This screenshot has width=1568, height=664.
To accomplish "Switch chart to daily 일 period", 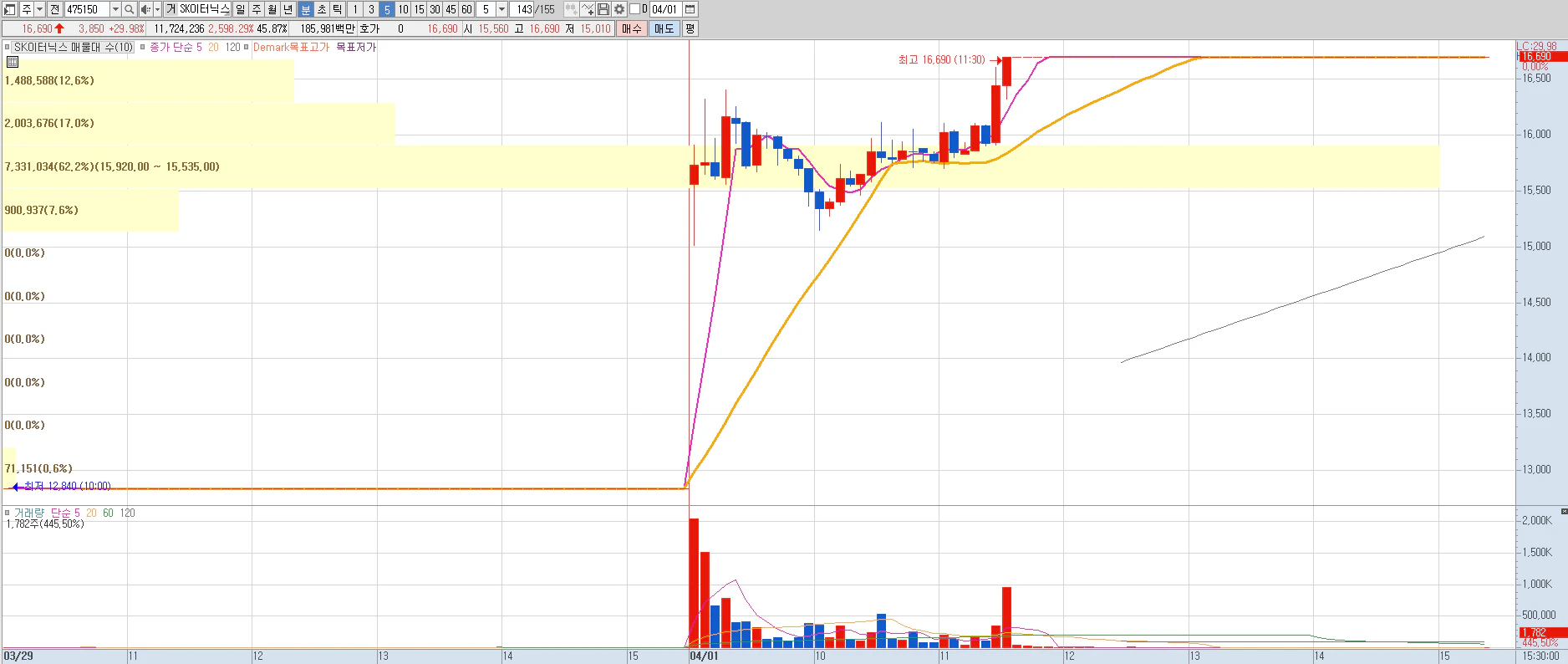I will point(241,9).
